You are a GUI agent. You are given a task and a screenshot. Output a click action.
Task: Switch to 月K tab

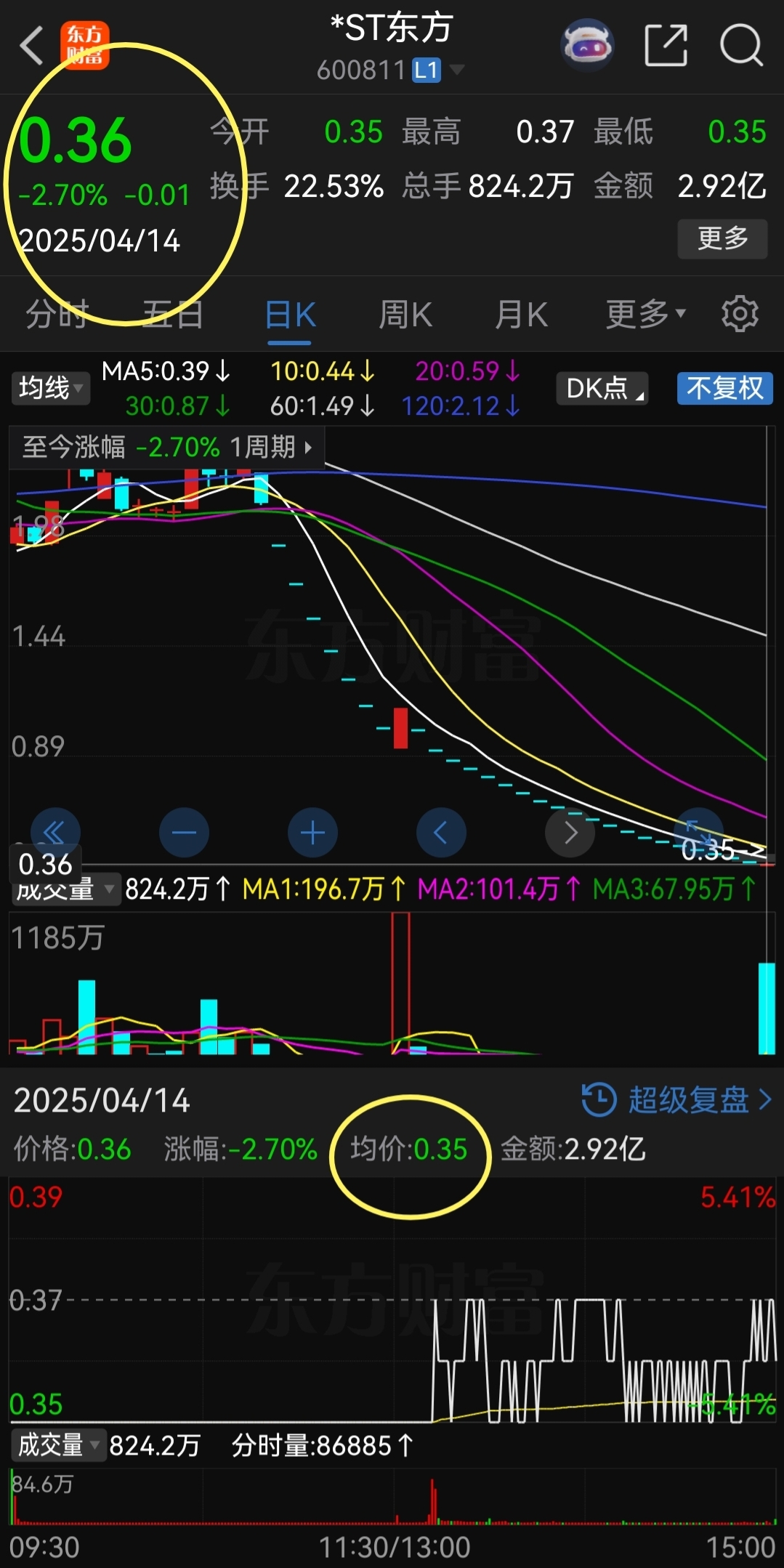[521, 315]
